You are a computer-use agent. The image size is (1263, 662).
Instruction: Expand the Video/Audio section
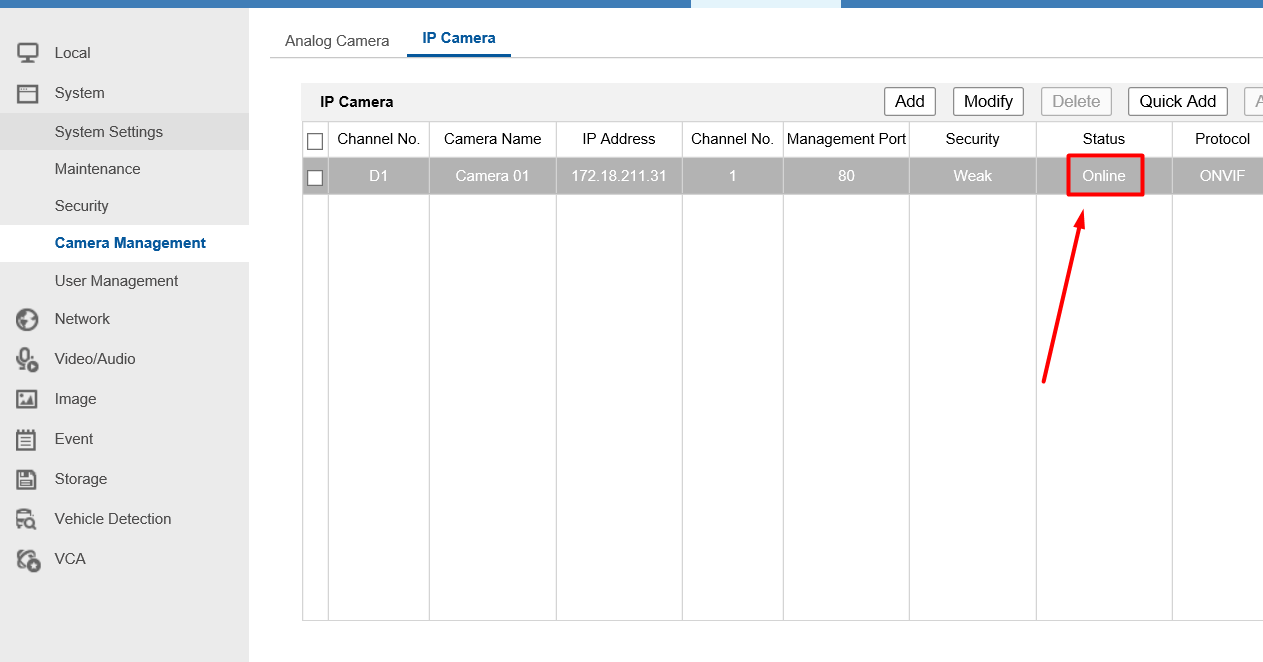click(95, 359)
